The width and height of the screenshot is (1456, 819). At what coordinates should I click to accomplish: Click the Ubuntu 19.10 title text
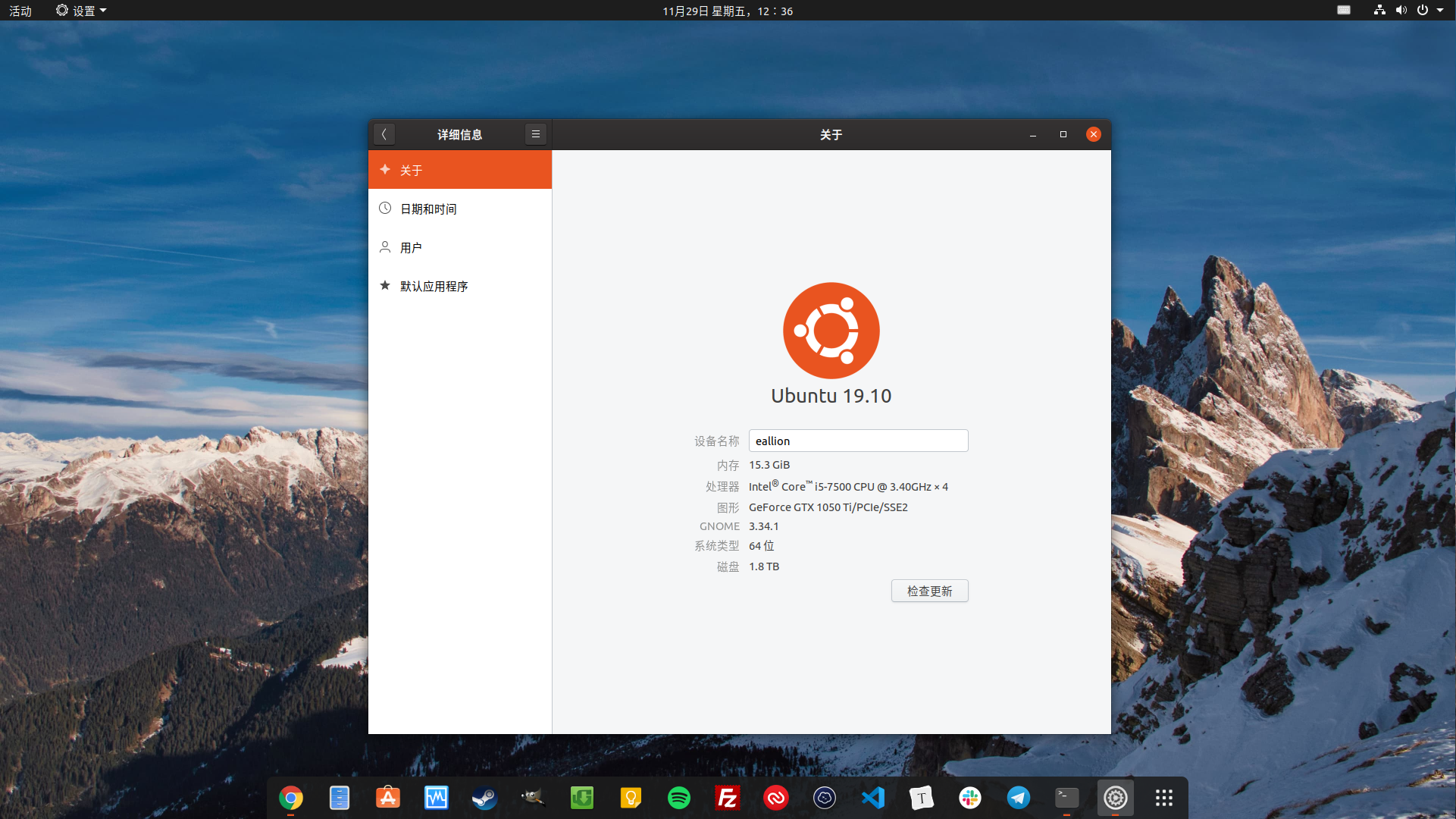pyautogui.click(x=831, y=396)
